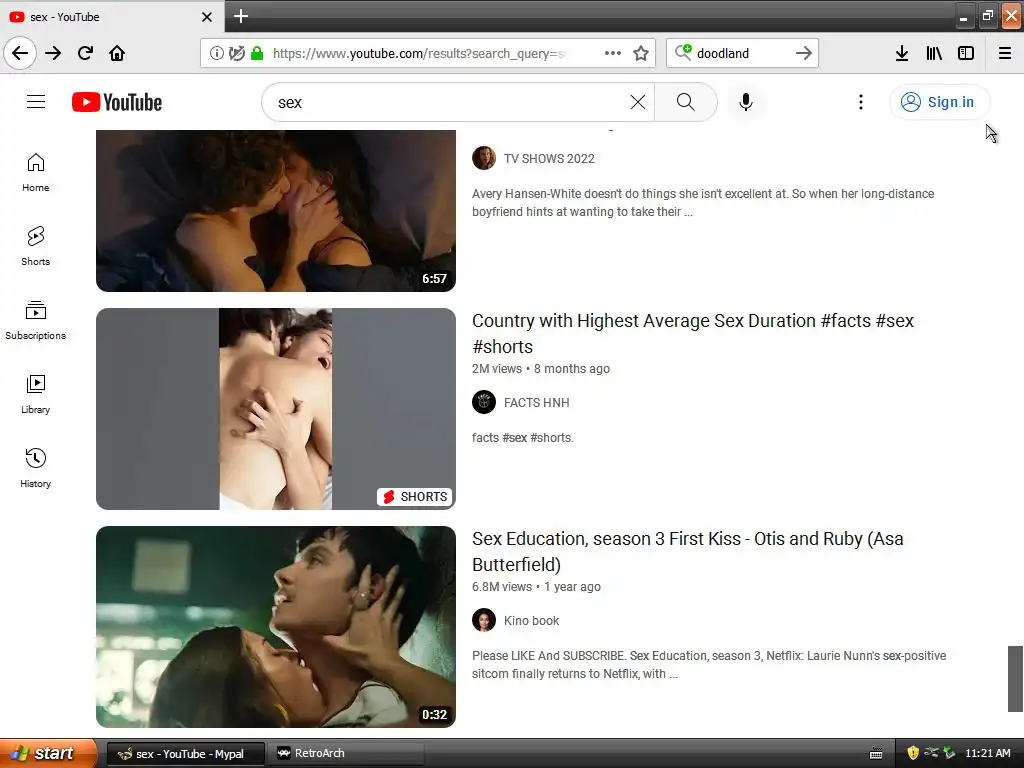Bookmark this page with the star
1024x768 pixels.
click(641, 53)
